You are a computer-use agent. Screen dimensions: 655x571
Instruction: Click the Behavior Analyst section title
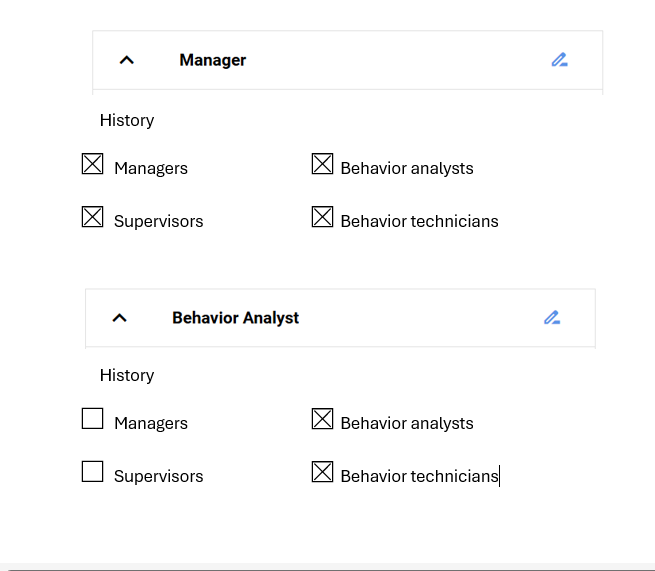point(236,318)
